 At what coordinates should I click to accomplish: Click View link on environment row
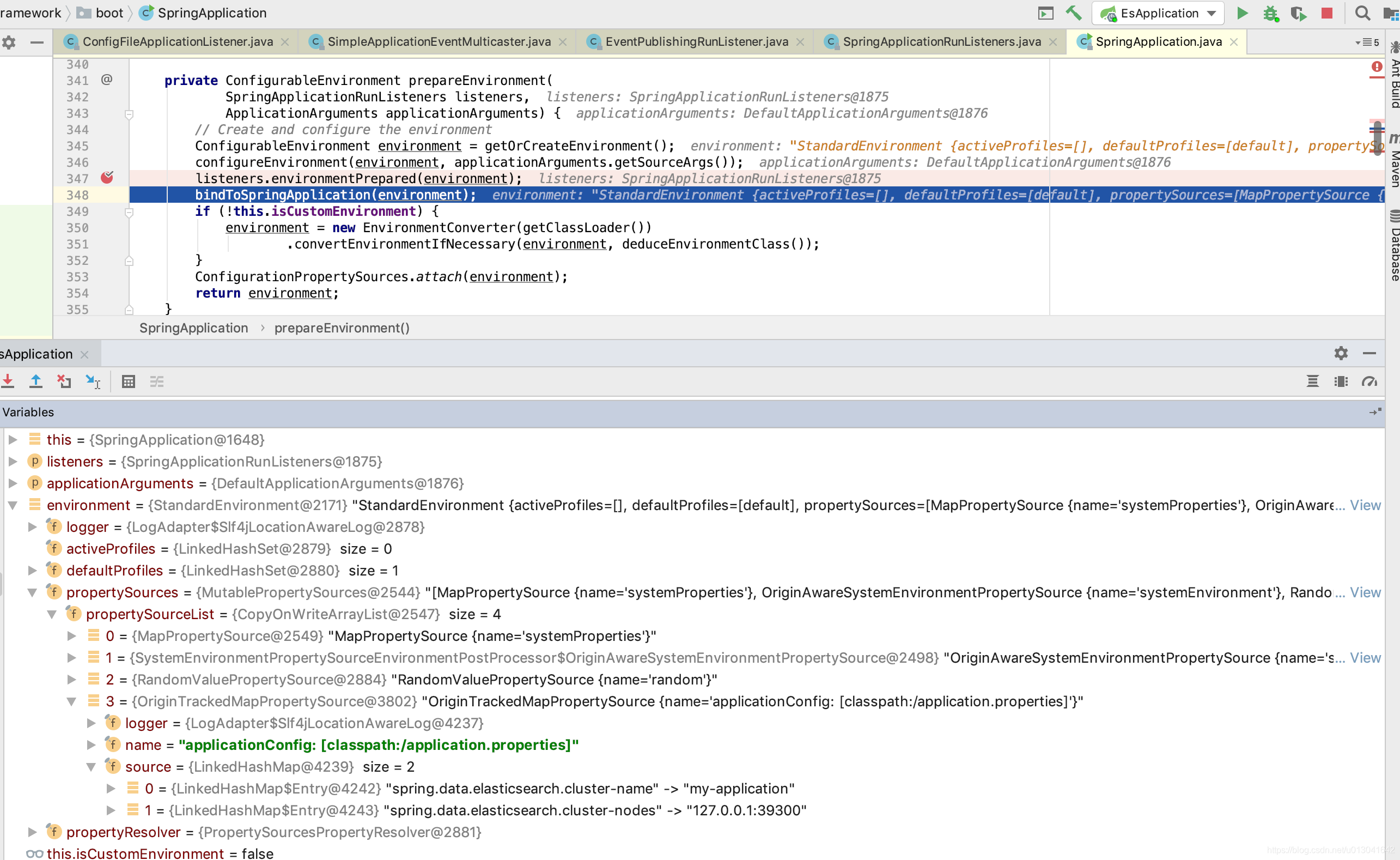click(1365, 505)
